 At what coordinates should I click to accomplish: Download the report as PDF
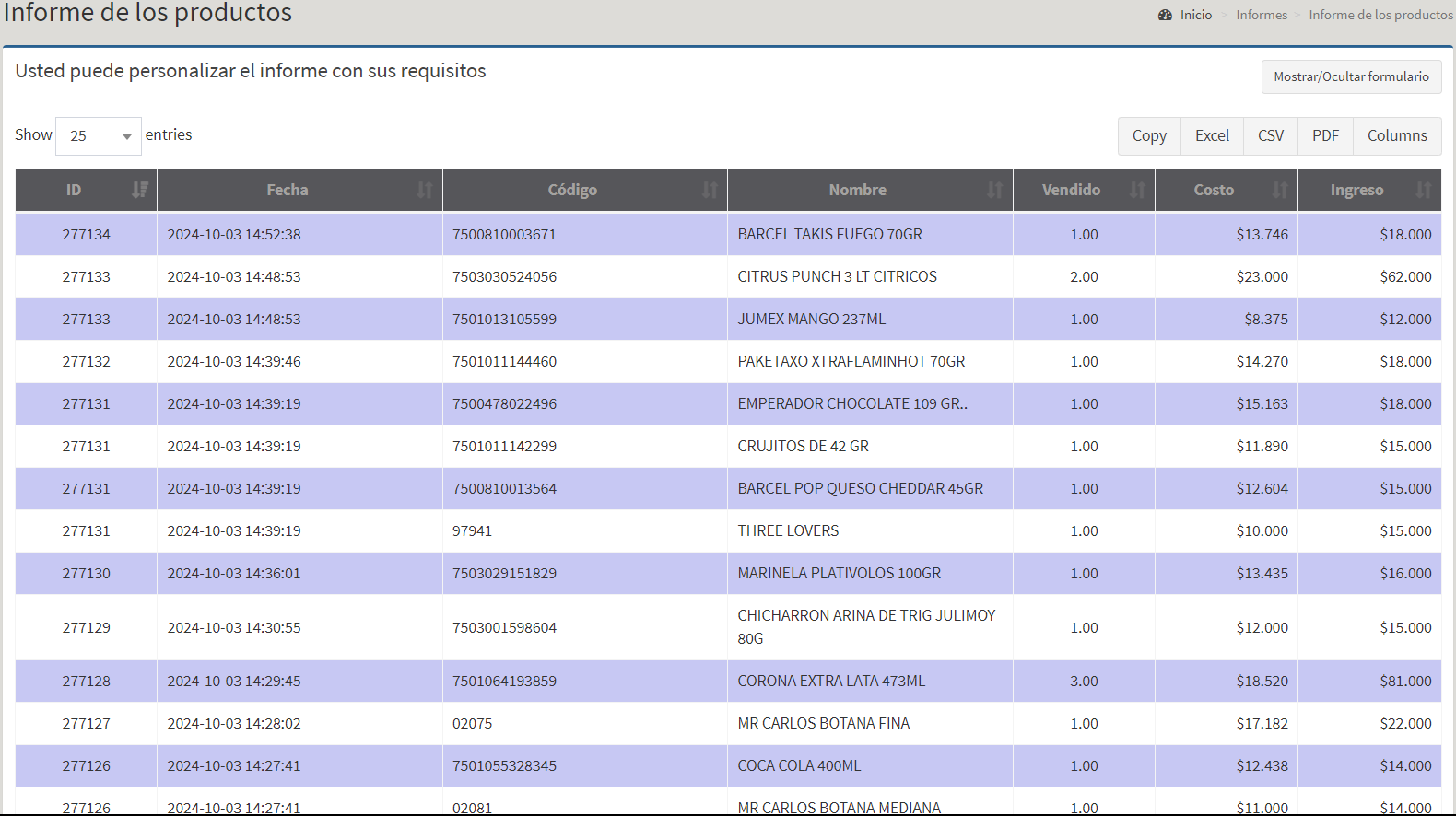pyautogui.click(x=1325, y=136)
